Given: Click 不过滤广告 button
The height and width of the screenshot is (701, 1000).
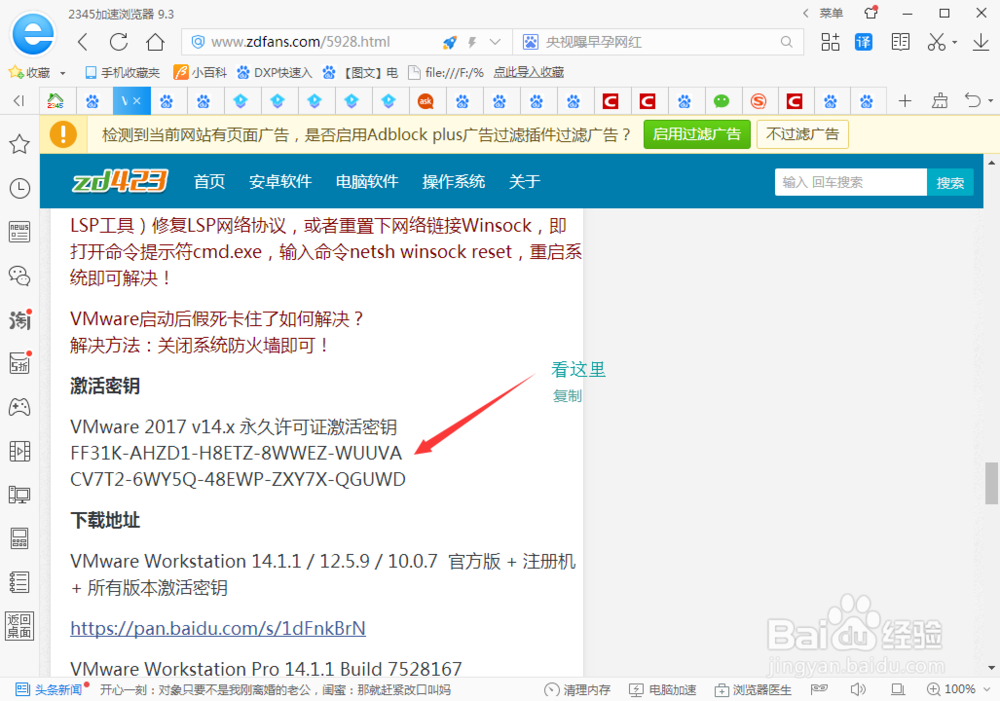Looking at the screenshot, I should tap(802, 135).
